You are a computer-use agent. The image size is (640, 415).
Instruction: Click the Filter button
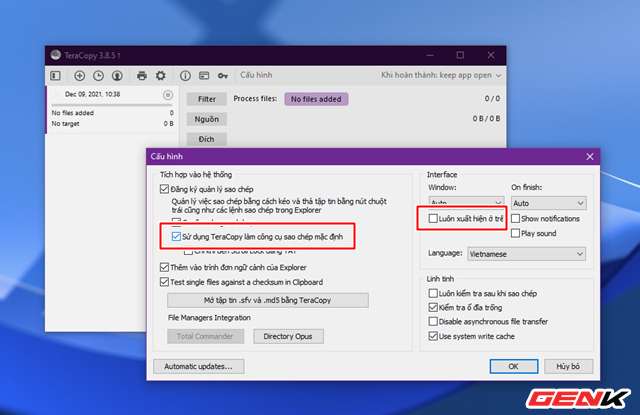[207, 99]
